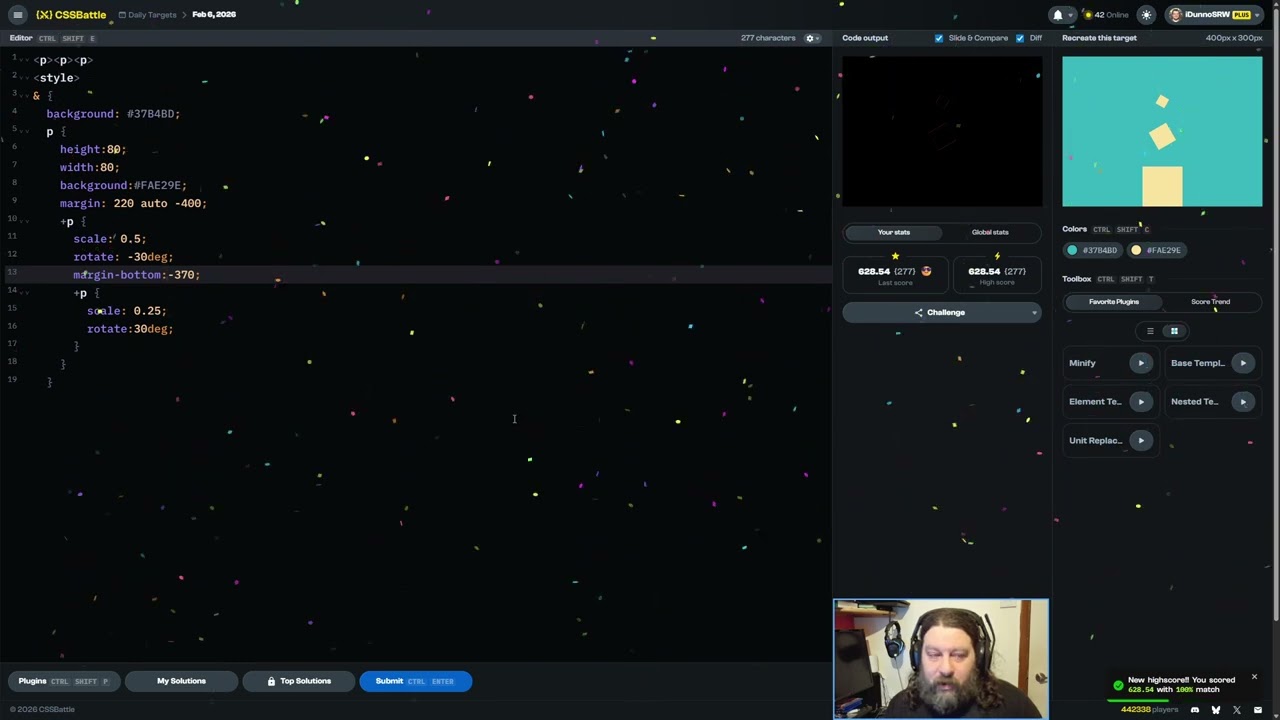Run the Base Template plugin
Screen dimensions: 1280x720
click(x=1243, y=363)
